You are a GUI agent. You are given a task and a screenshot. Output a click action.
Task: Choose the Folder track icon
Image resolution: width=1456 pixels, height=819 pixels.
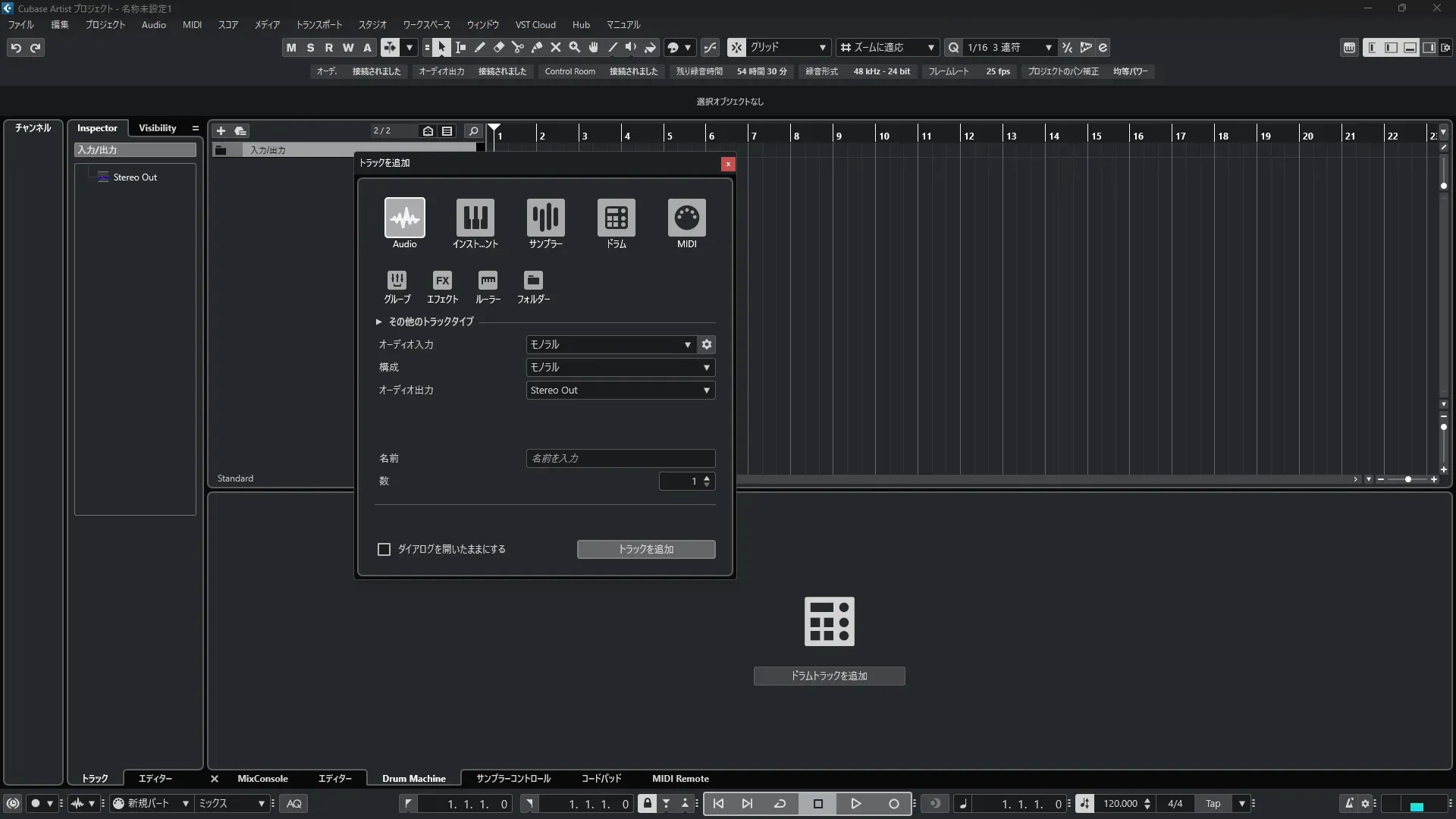click(x=533, y=281)
